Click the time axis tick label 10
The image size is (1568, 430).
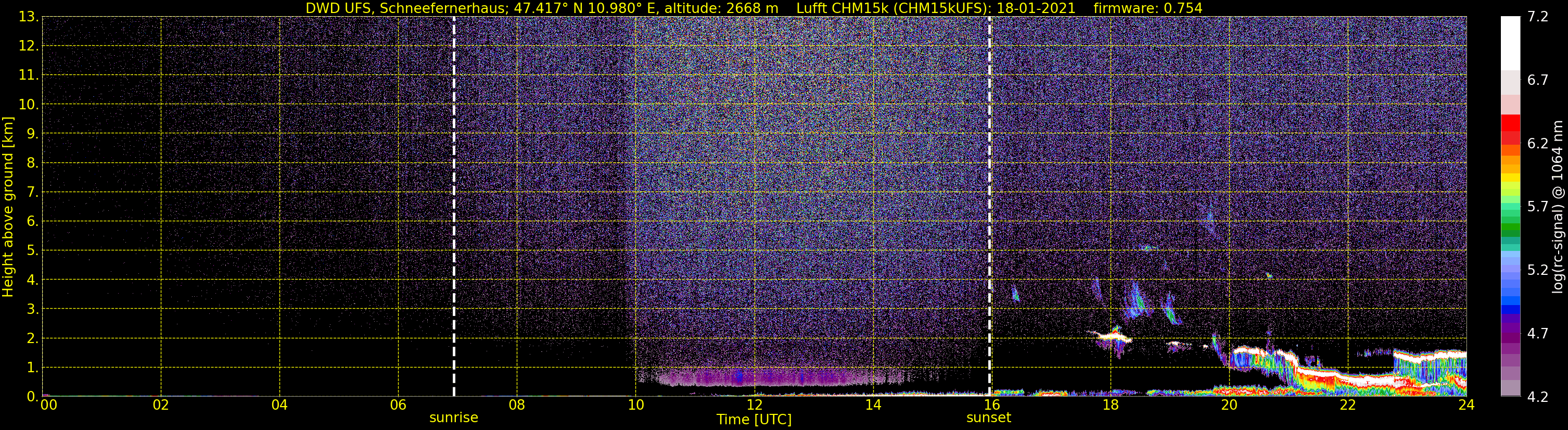coord(635,405)
